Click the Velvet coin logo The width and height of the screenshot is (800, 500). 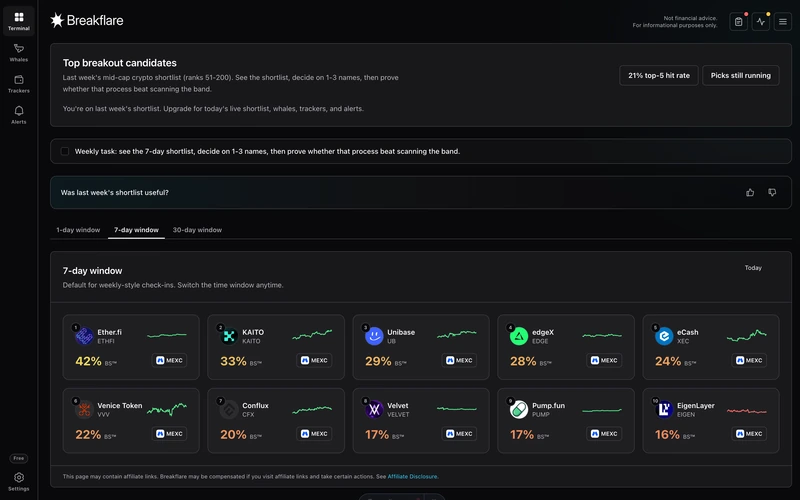tap(374, 409)
